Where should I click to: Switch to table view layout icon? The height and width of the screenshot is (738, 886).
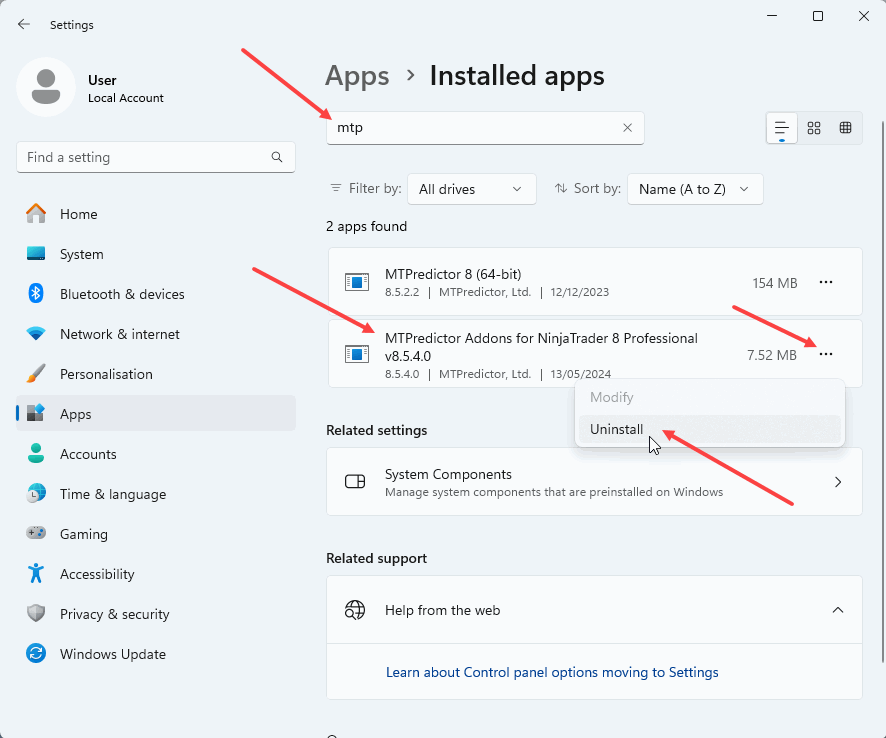point(845,128)
